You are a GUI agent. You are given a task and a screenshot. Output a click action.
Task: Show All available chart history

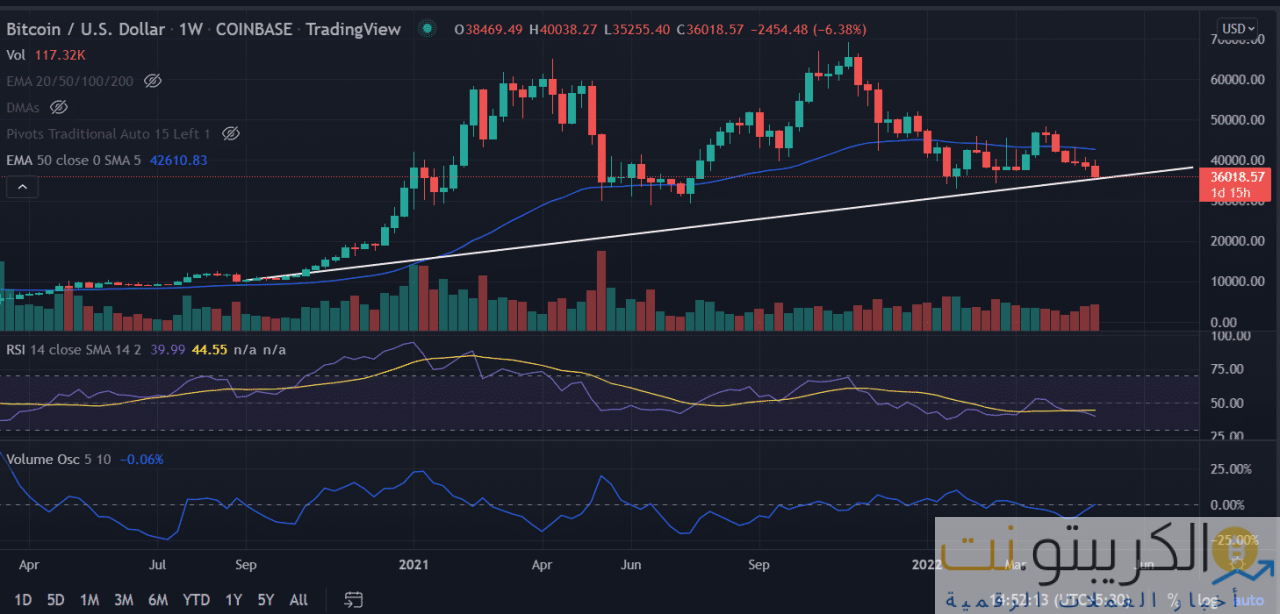coord(298,600)
